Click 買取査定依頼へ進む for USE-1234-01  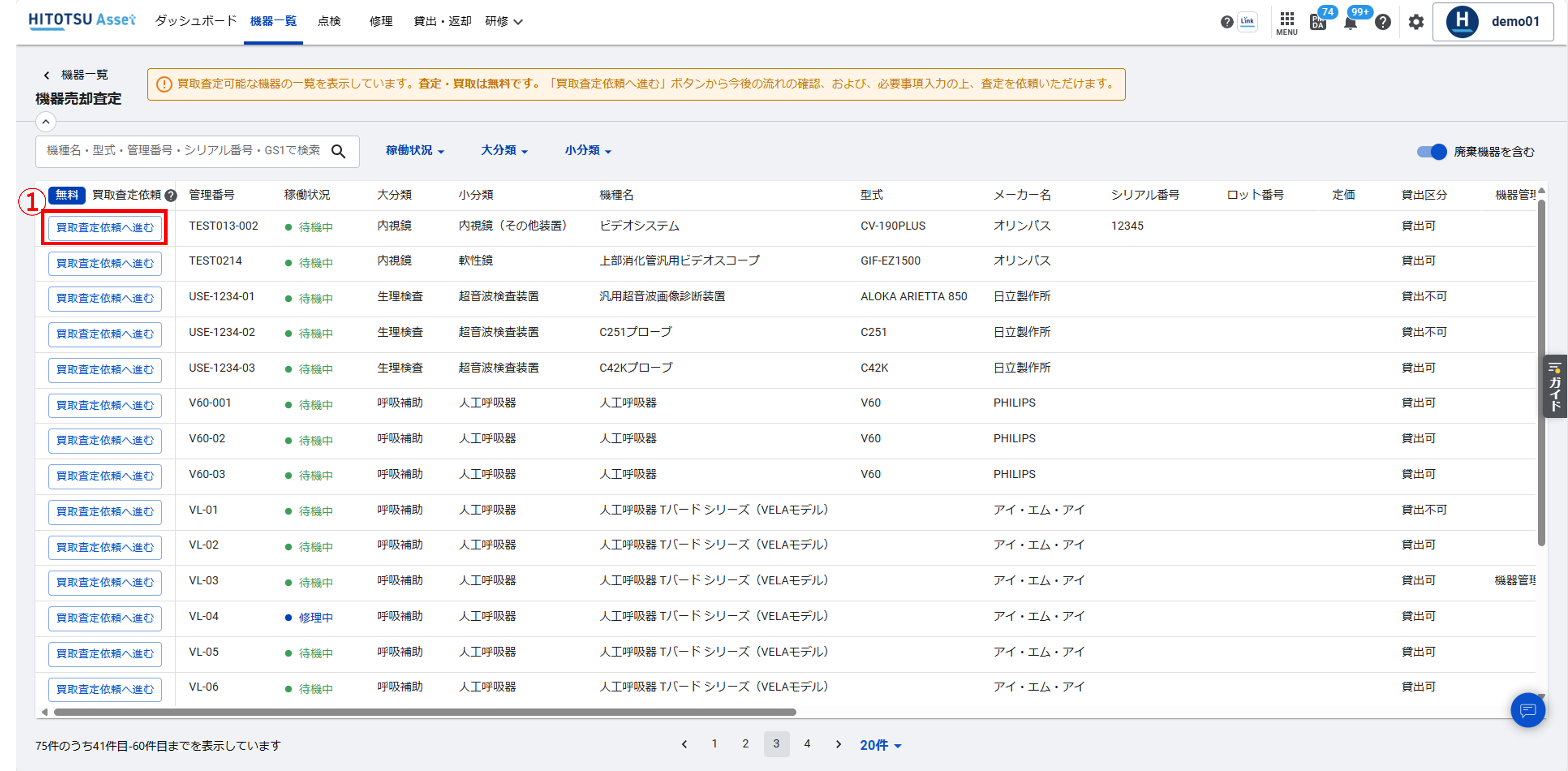105,299
